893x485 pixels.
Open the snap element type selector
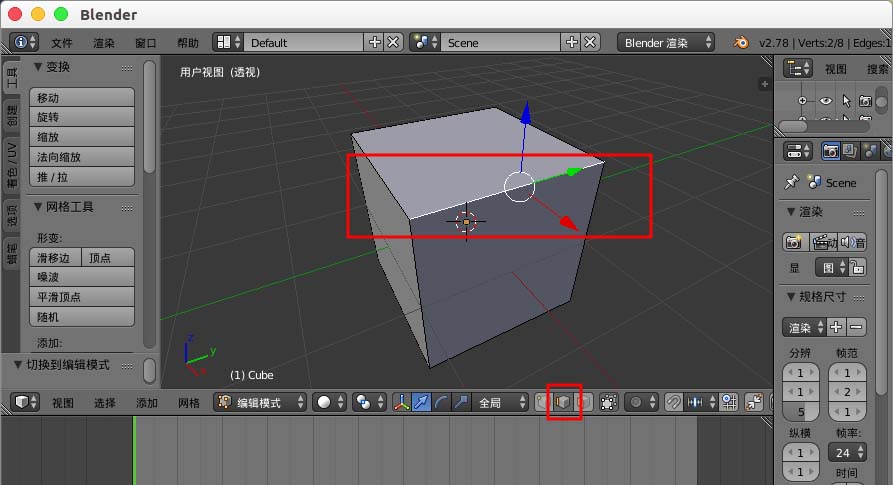pyautogui.click(x=701, y=402)
